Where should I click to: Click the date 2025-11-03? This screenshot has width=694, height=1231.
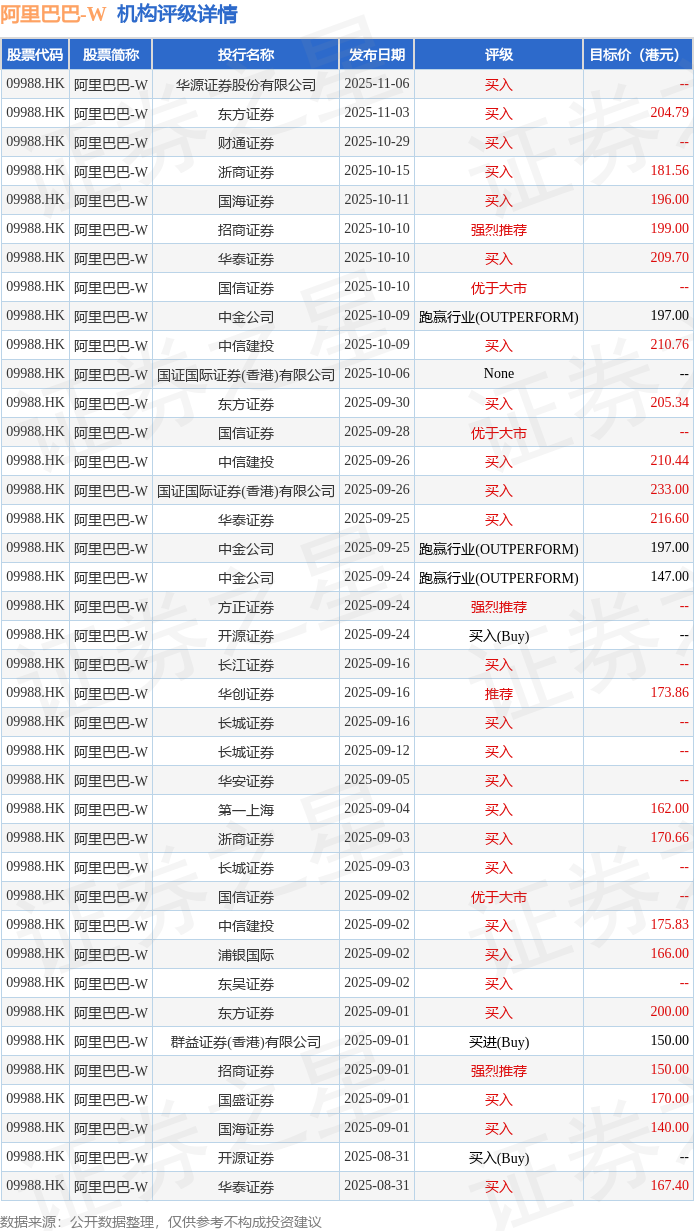point(377,113)
